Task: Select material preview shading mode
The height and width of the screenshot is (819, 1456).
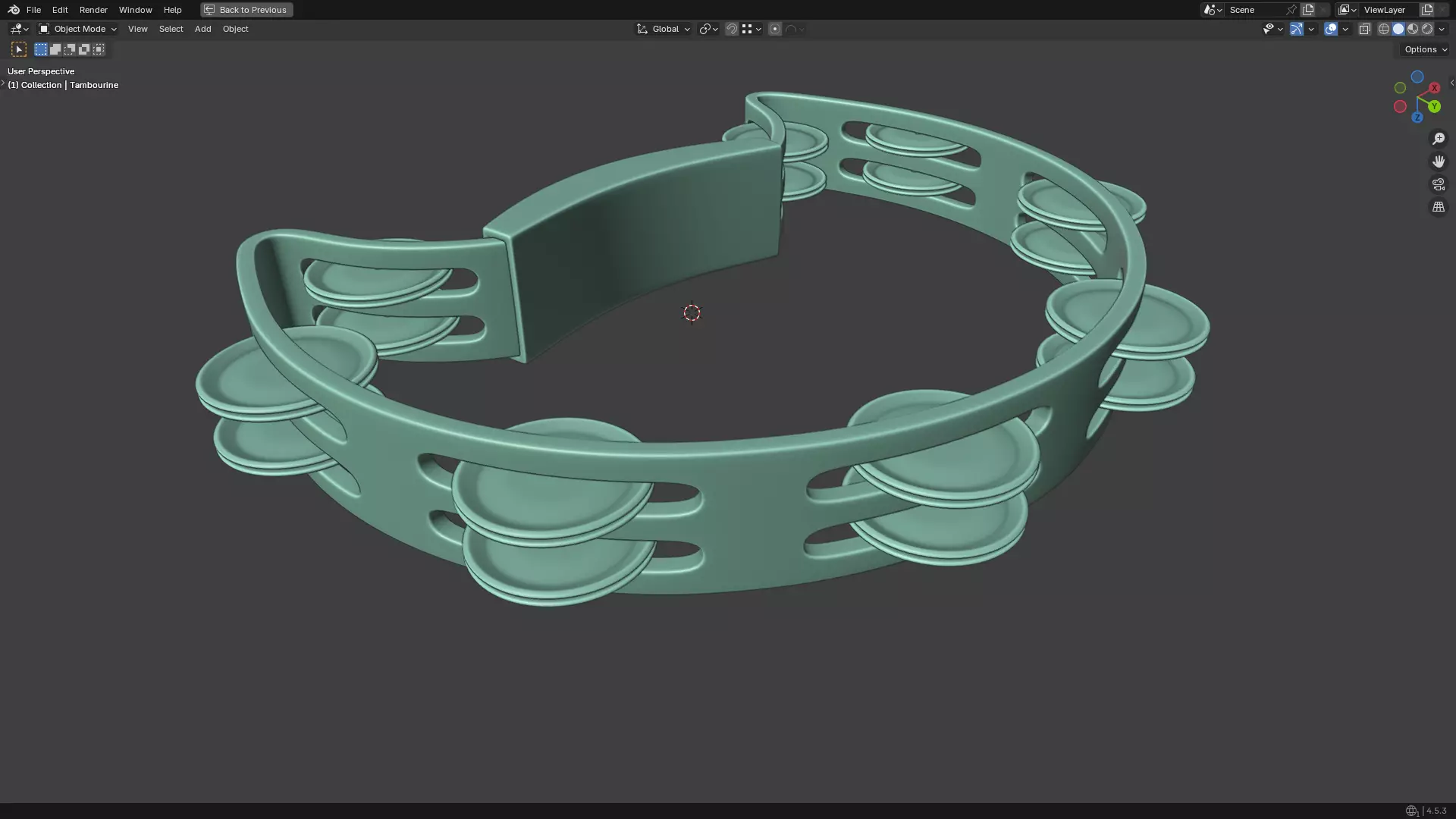Action: tap(1413, 29)
